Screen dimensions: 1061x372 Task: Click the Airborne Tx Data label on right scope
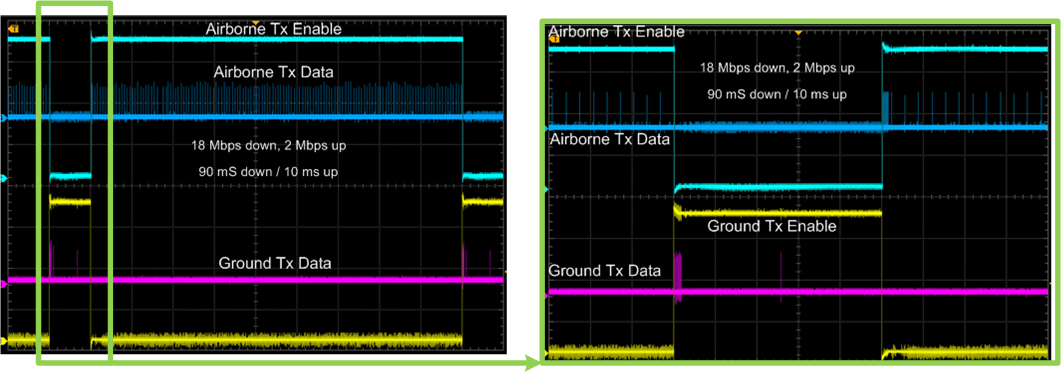609,140
